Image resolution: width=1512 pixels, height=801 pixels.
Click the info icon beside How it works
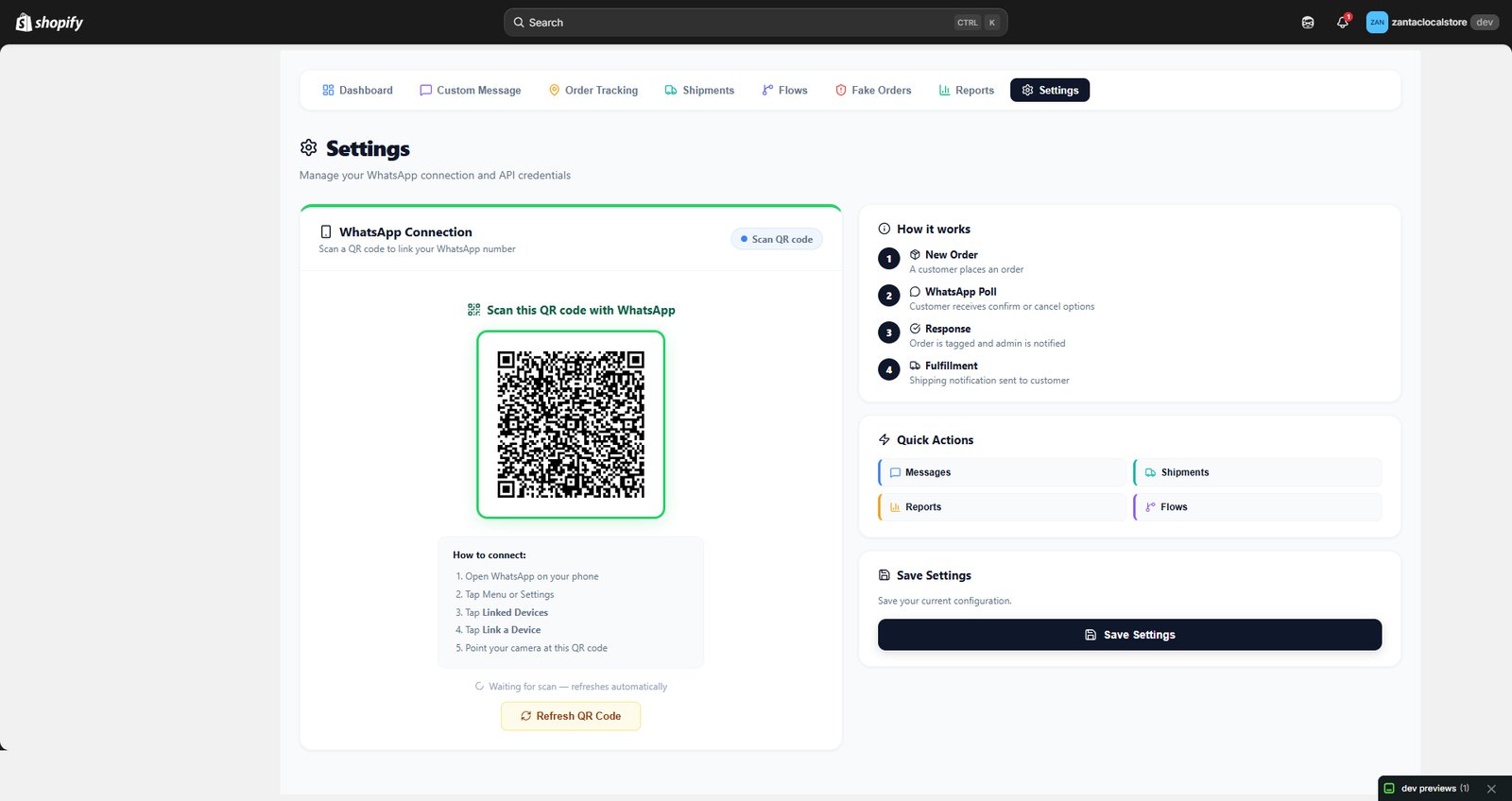pyautogui.click(x=885, y=229)
